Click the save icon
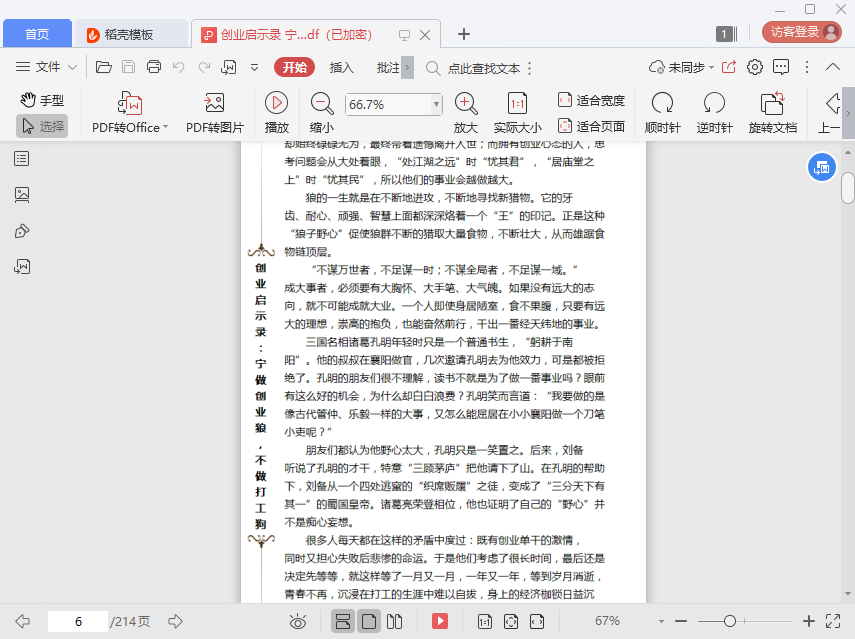The image size is (855, 639). (x=129, y=67)
